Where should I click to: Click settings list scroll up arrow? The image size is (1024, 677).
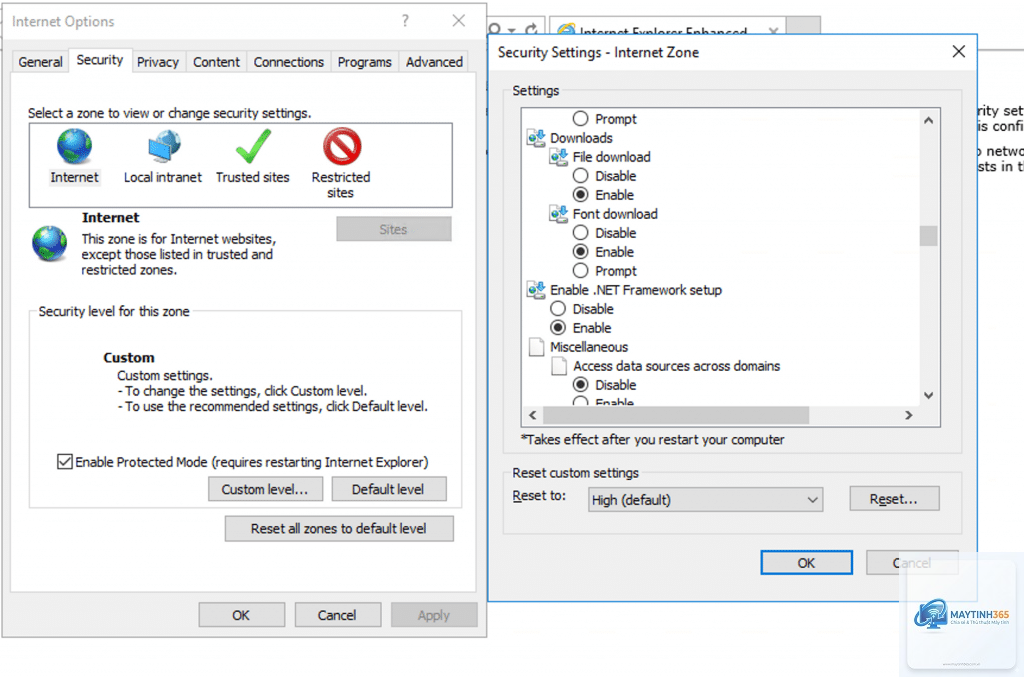pyautogui.click(x=929, y=120)
